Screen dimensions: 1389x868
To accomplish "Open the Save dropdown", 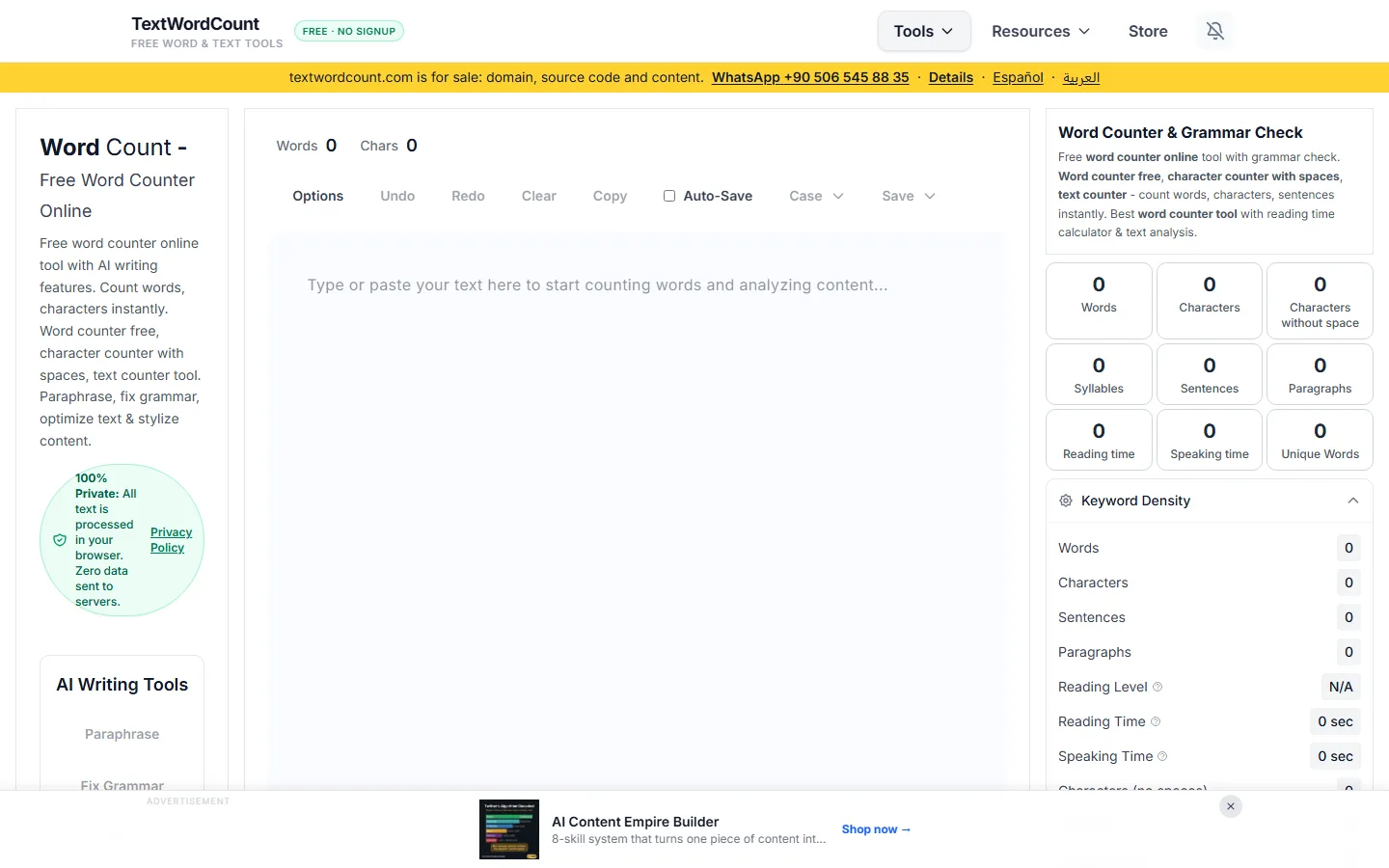I will [909, 196].
